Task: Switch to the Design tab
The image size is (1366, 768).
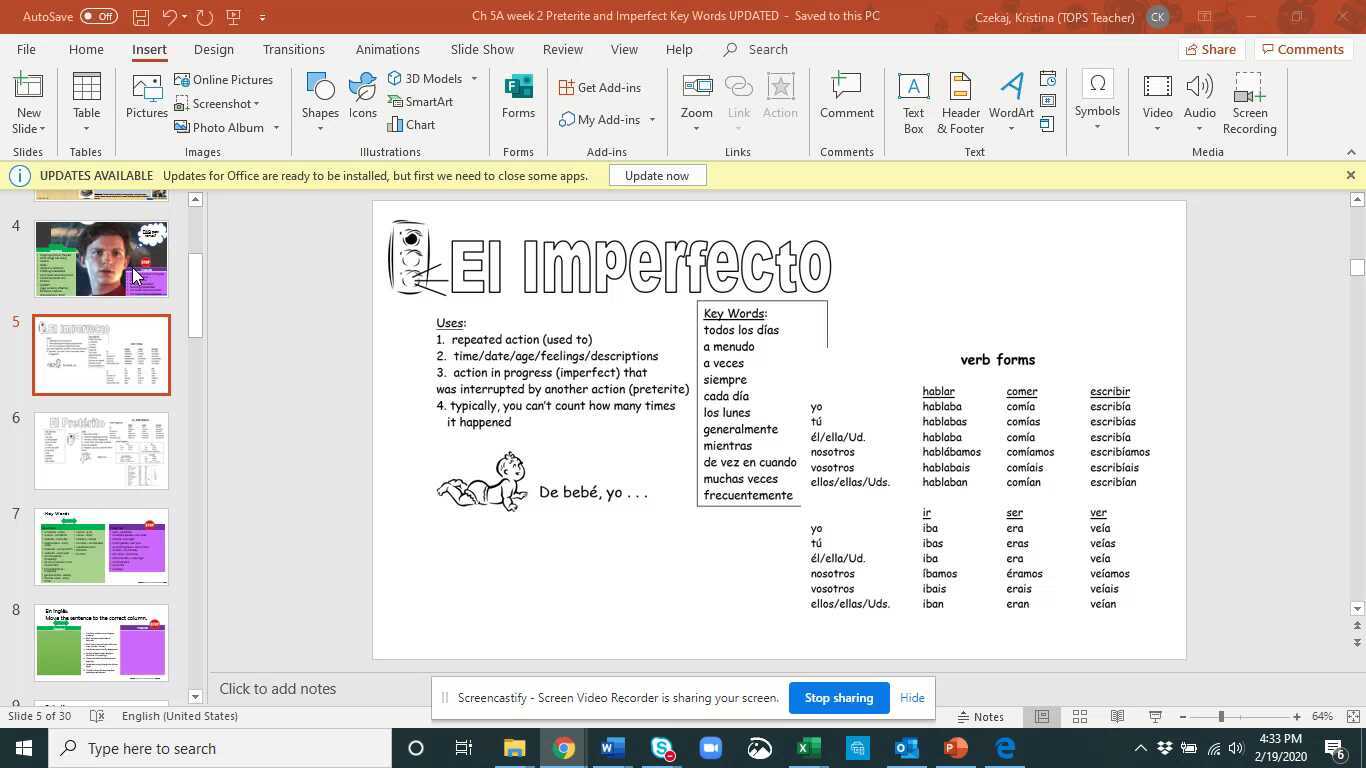Action: [x=213, y=49]
